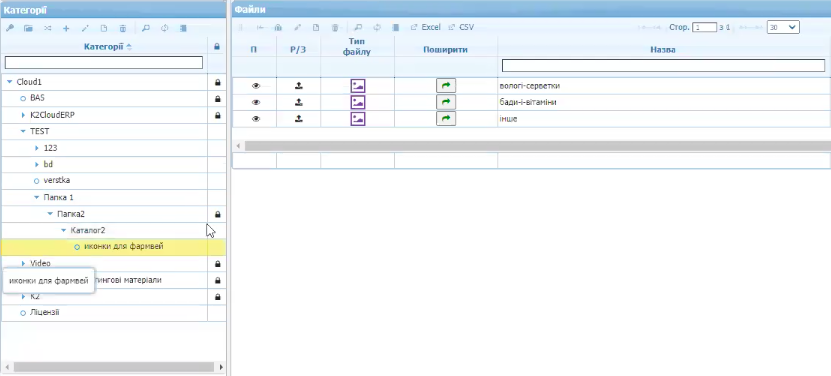831x376 pixels.
Task: Click the document icon in Категорії toolbar
Action: [104, 29]
